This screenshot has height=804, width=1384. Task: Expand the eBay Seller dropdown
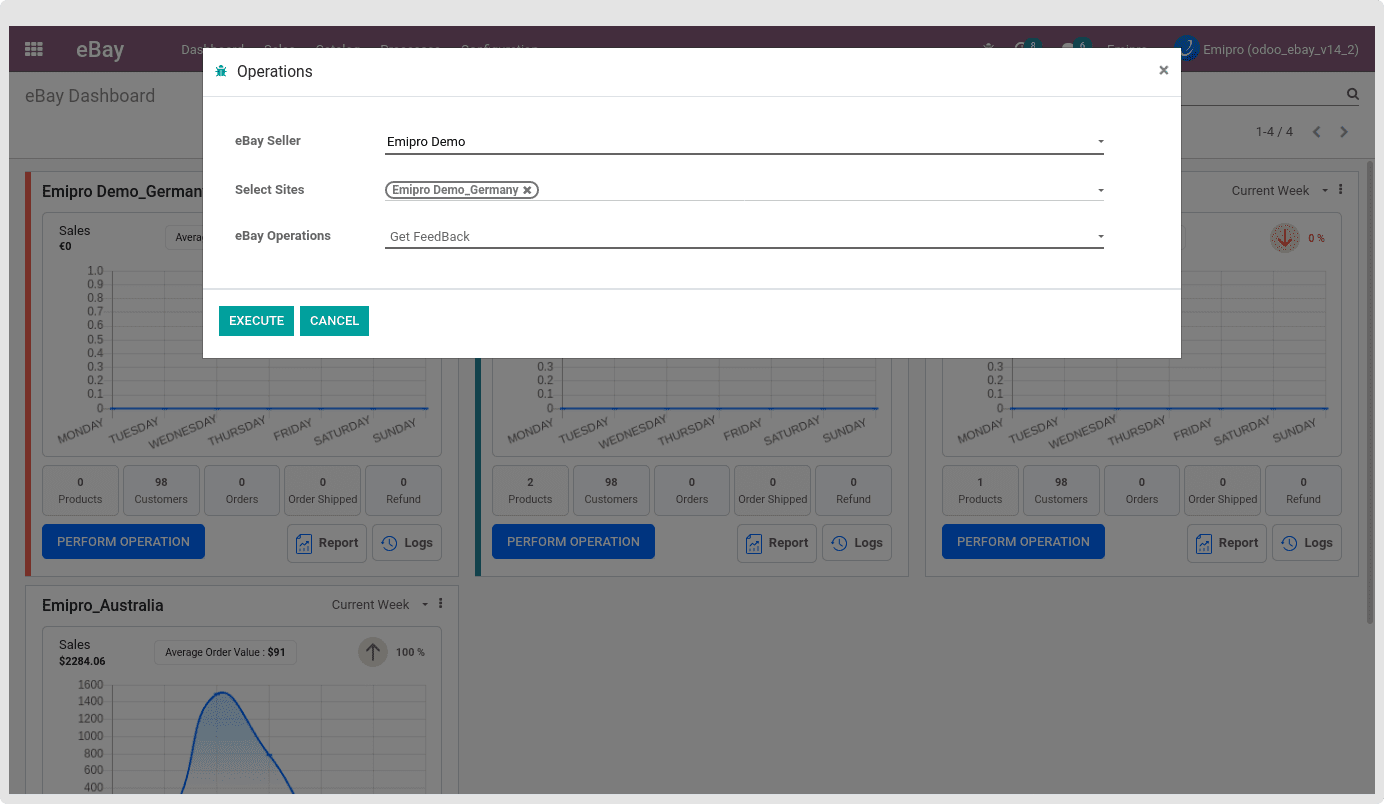(1100, 142)
